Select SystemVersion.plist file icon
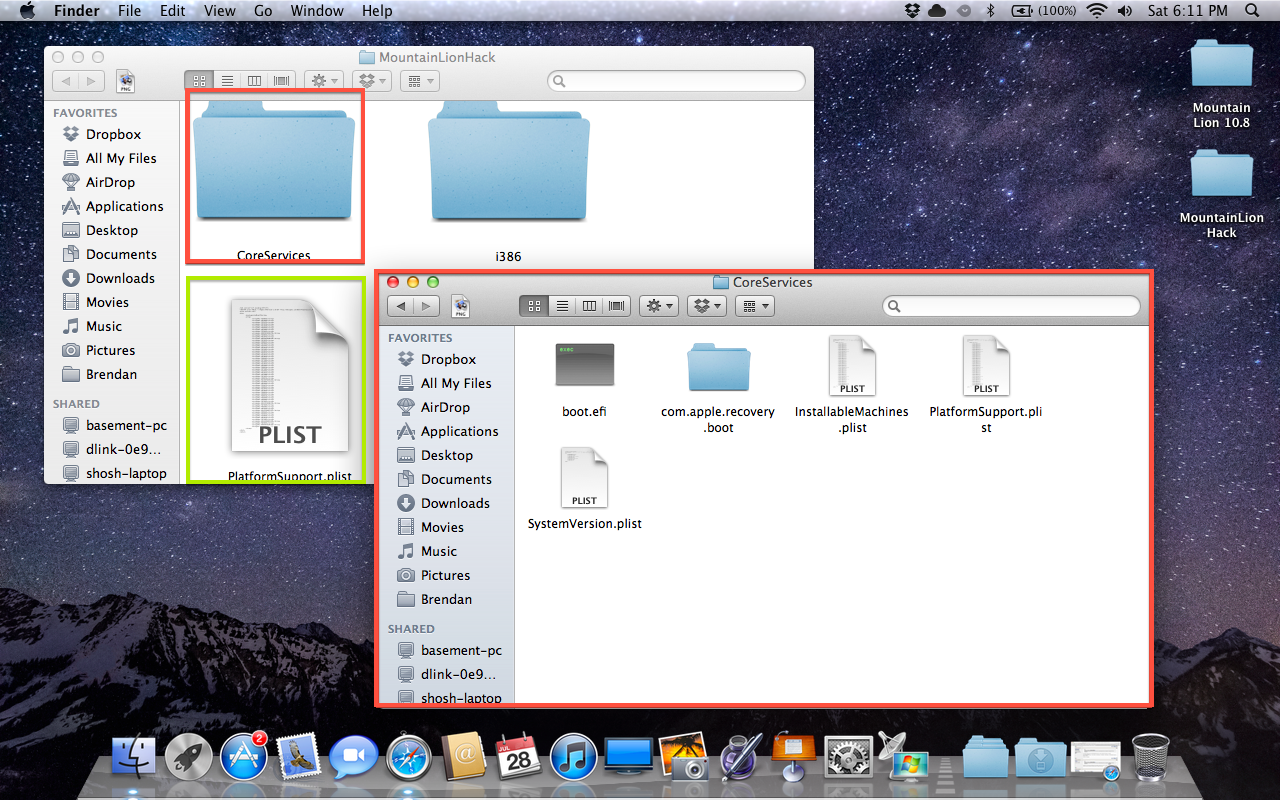Screen dimensions: 1280x800 click(x=584, y=478)
